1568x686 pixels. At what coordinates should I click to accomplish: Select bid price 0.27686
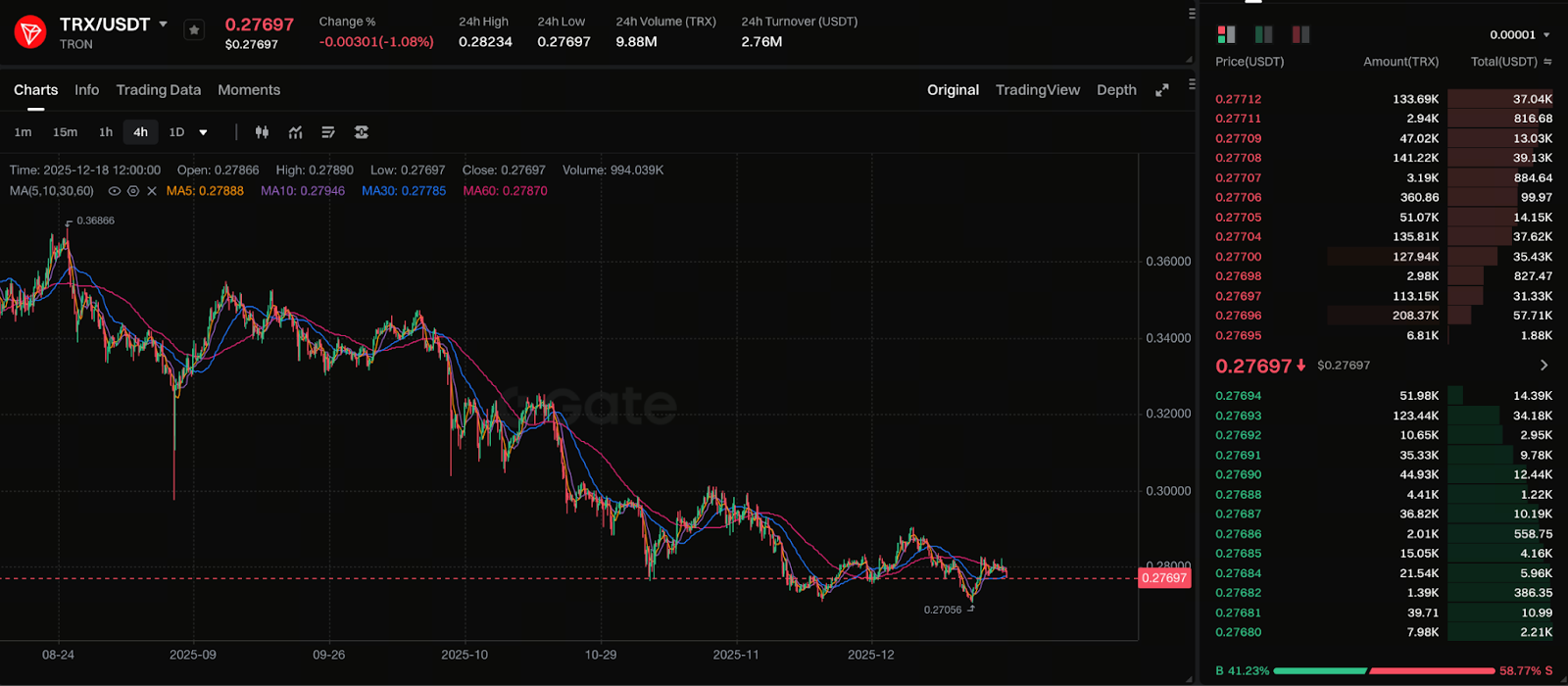pos(1239,534)
